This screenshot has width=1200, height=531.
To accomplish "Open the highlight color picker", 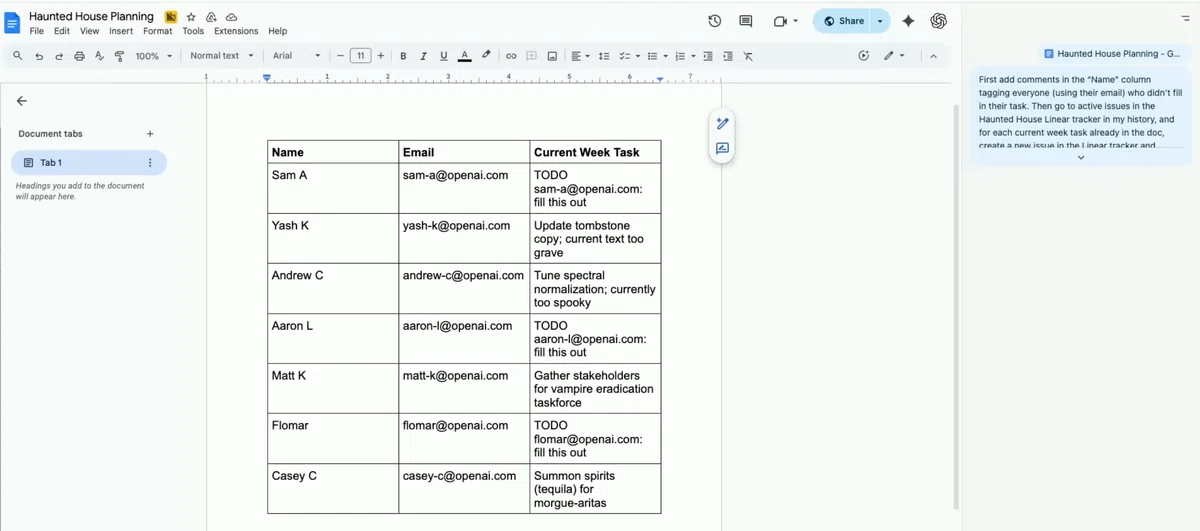I will click(486, 56).
